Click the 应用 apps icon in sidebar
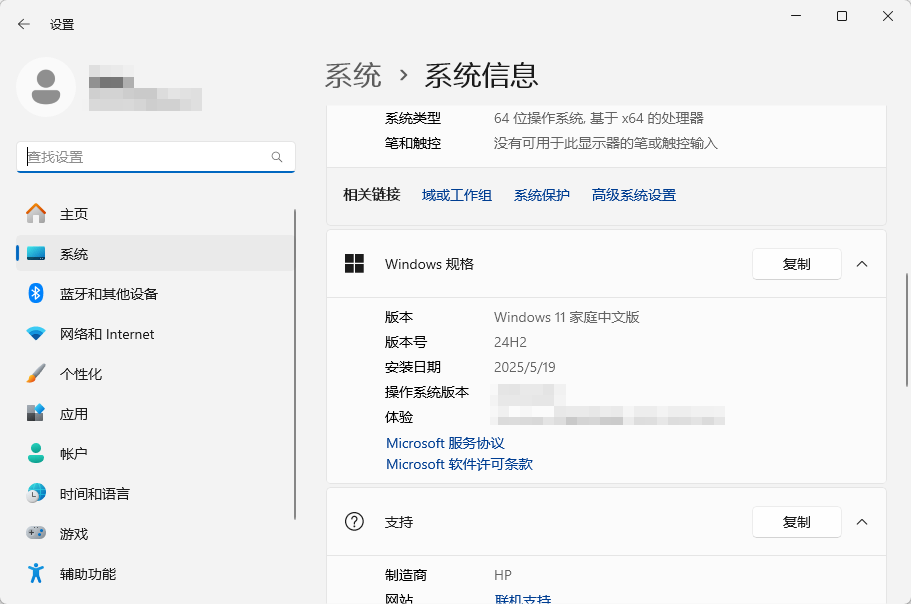The image size is (911, 604). coord(34,413)
